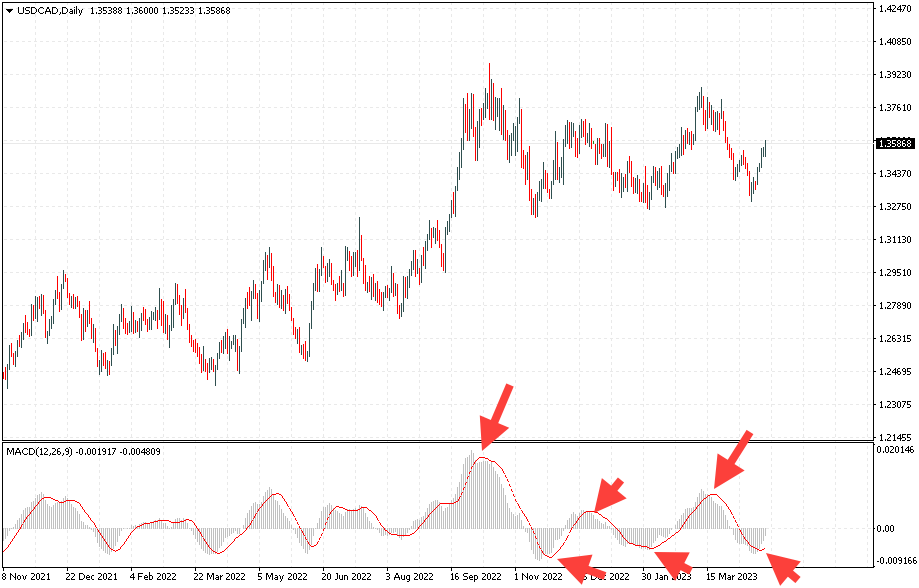Select the OHLC values 1.35388 1.36000 1.35233 1.35868
Image resolution: width=919 pixels, height=588 pixels.
click(160, 11)
